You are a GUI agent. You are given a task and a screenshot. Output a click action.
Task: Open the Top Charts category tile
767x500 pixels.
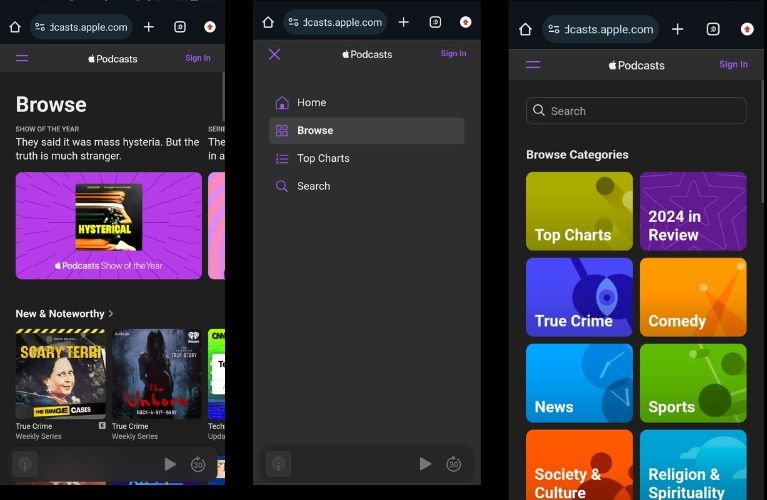579,211
